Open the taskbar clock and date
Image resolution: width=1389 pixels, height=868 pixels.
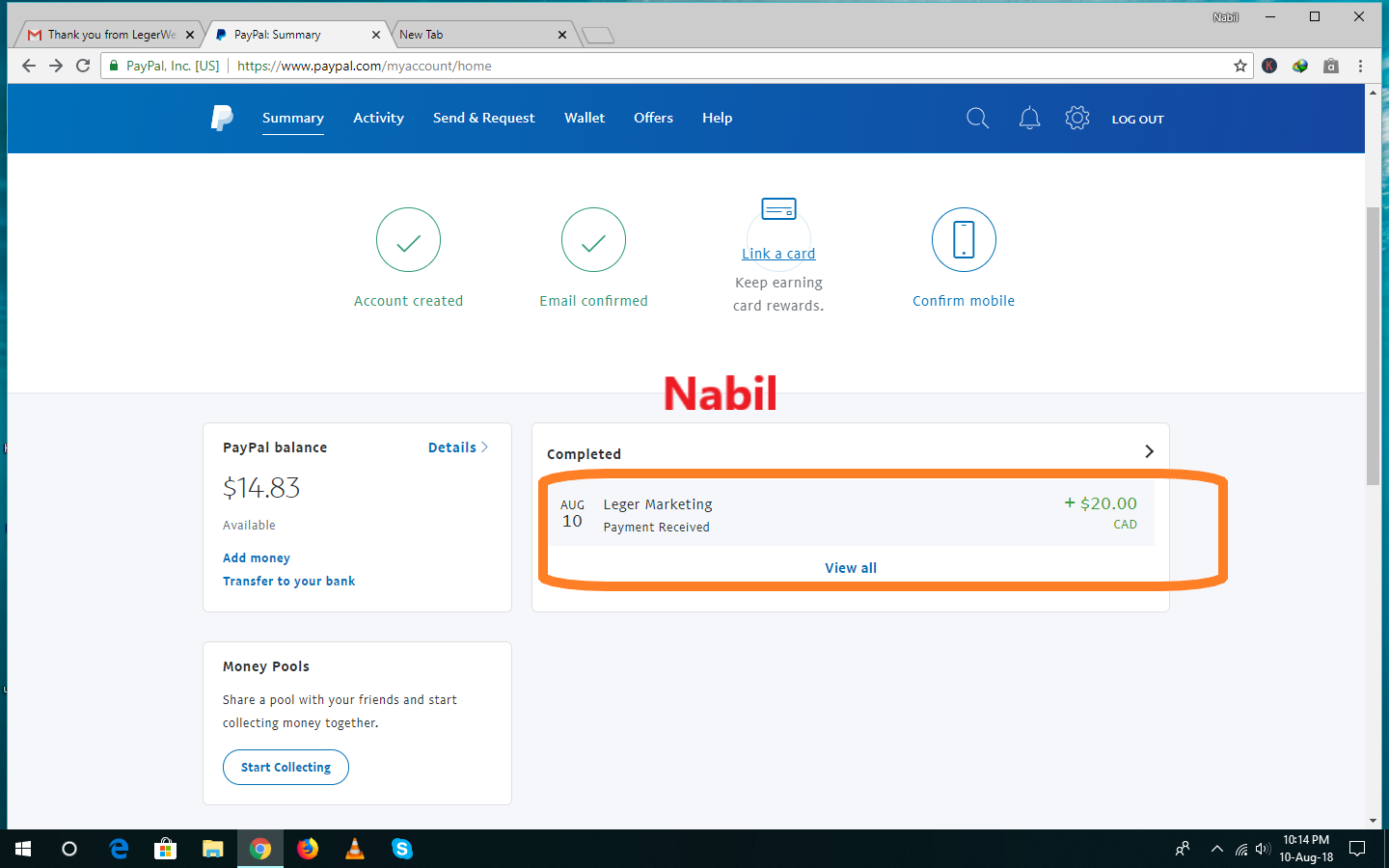(x=1306, y=849)
